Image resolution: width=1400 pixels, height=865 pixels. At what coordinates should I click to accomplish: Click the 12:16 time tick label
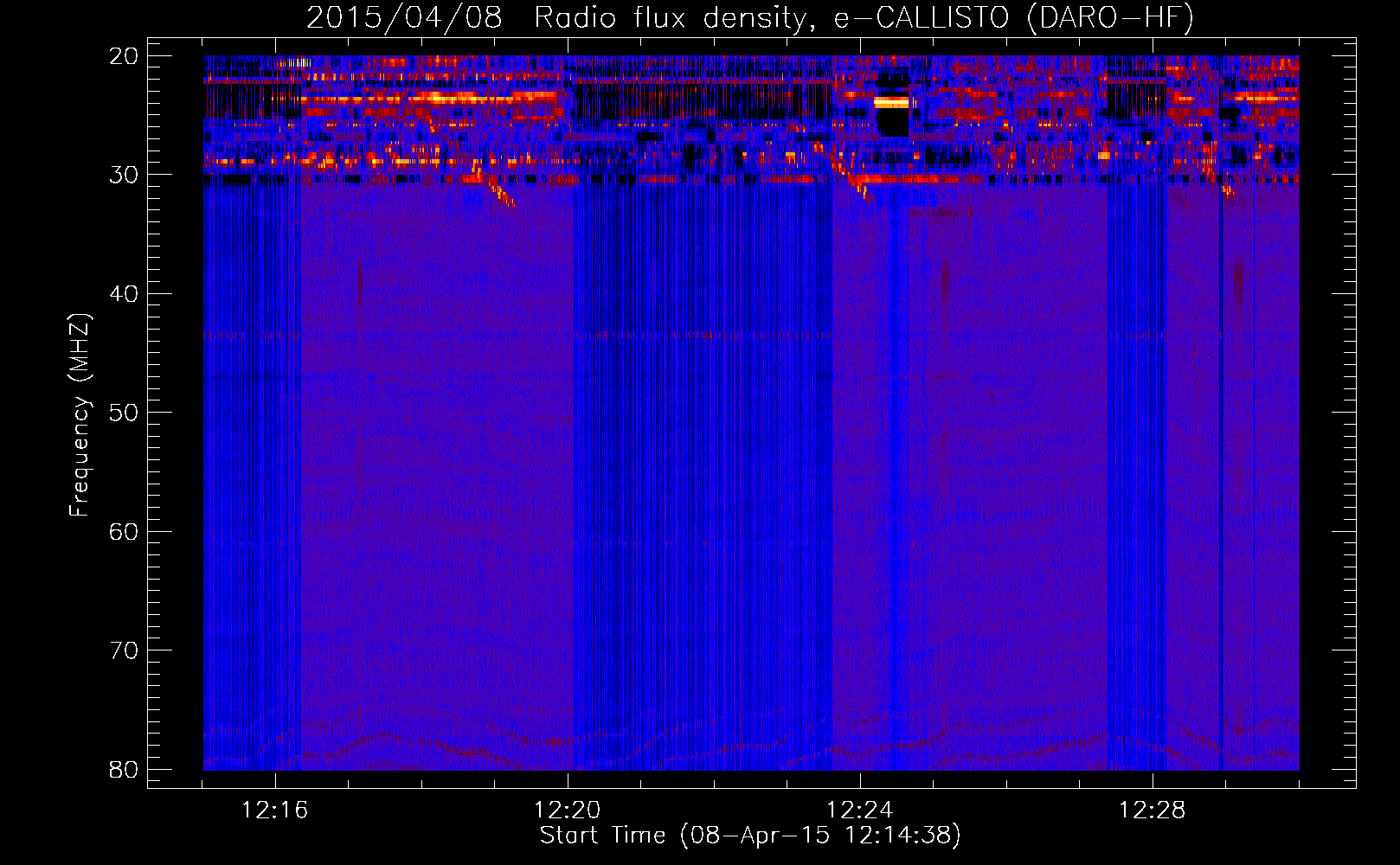click(275, 811)
